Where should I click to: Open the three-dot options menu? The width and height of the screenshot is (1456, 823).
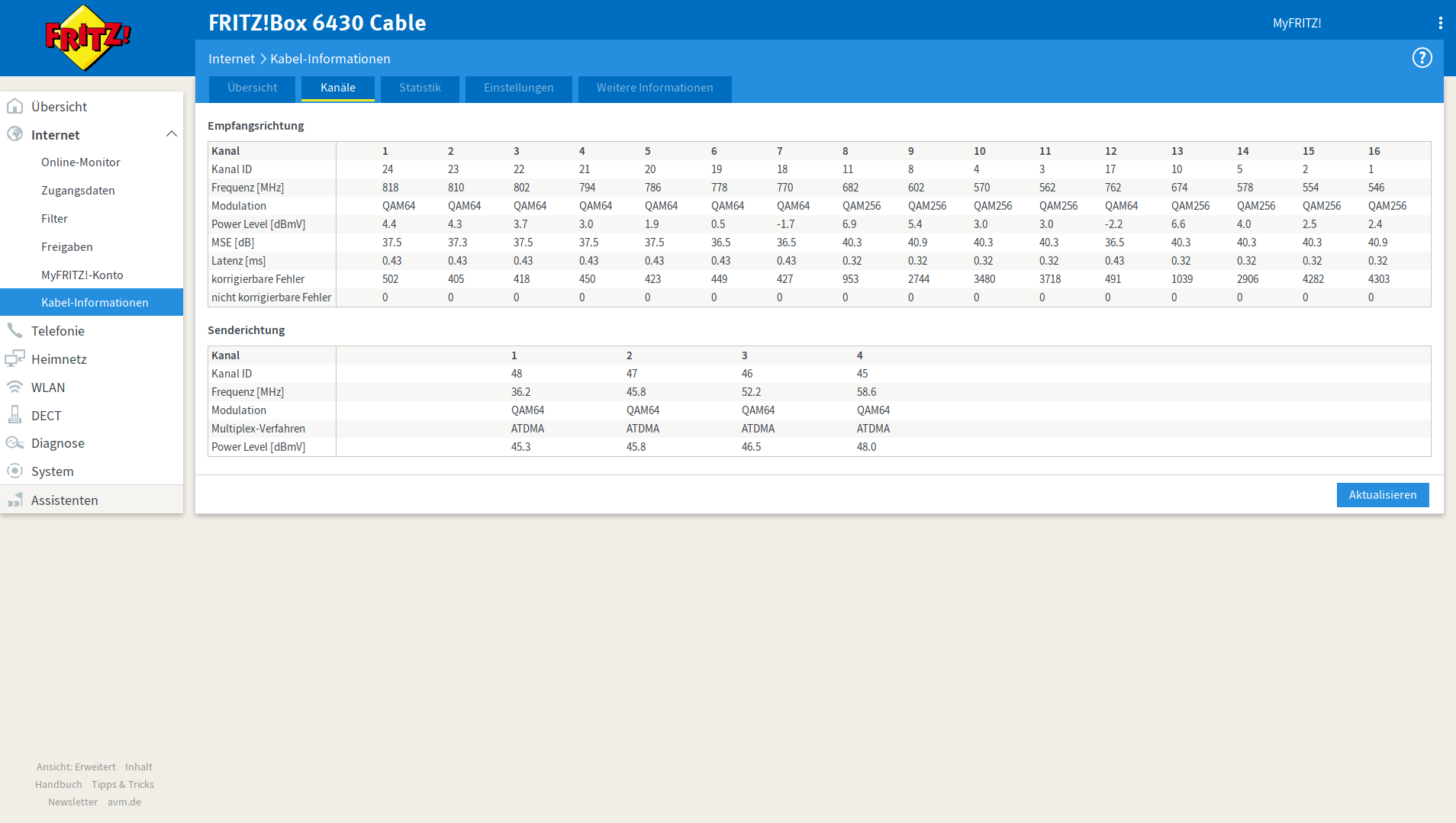click(x=1440, y=23)
